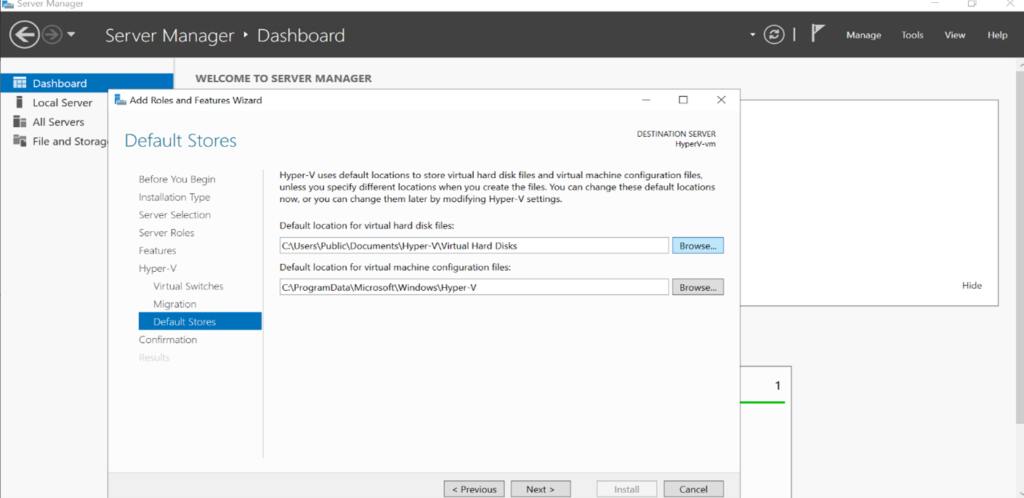Go to Installation Type step

pyautogui.click(x=174, y=197)
